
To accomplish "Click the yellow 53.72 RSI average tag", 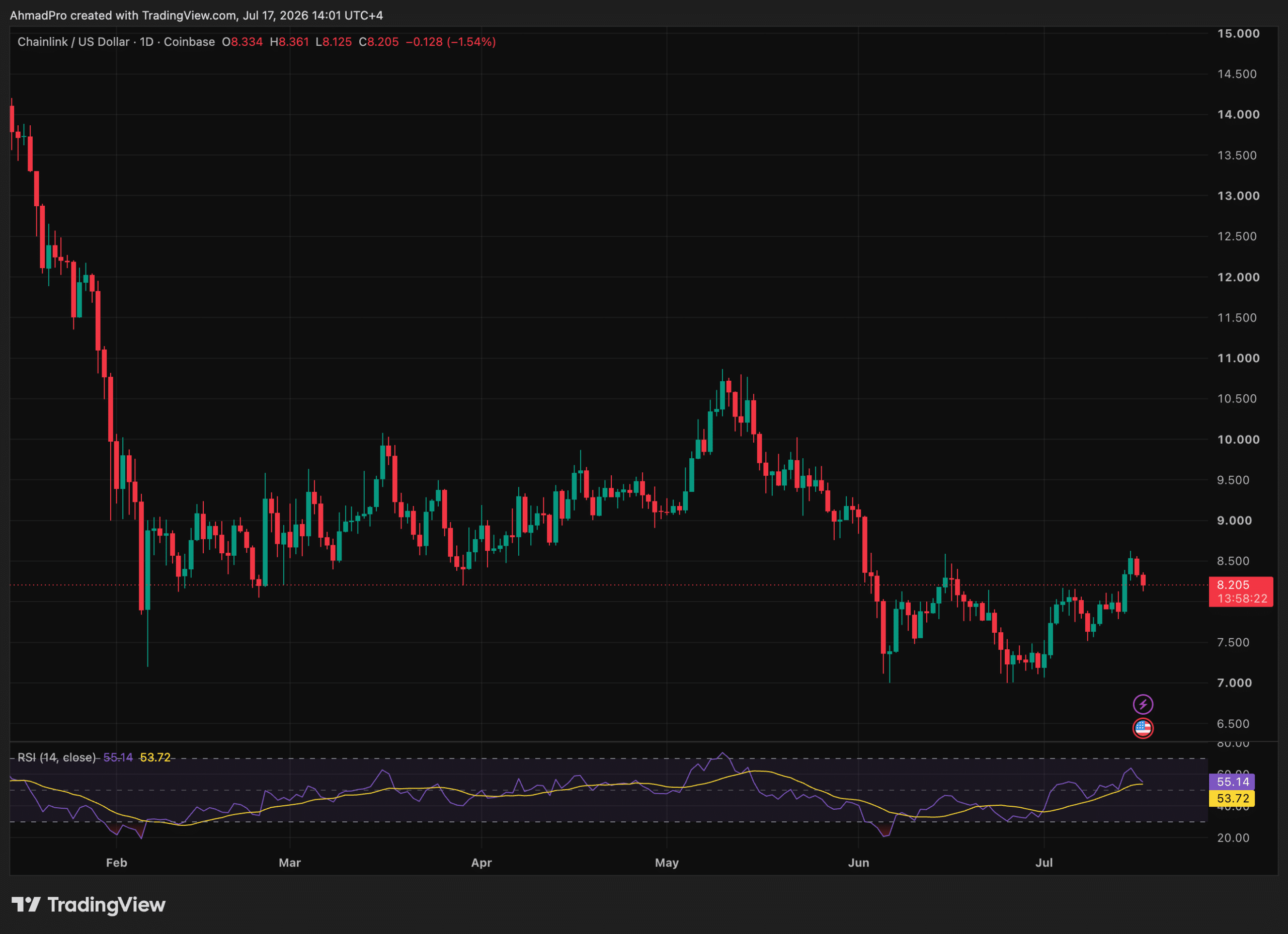I will pyautogui.click(x=1232, y=798).
